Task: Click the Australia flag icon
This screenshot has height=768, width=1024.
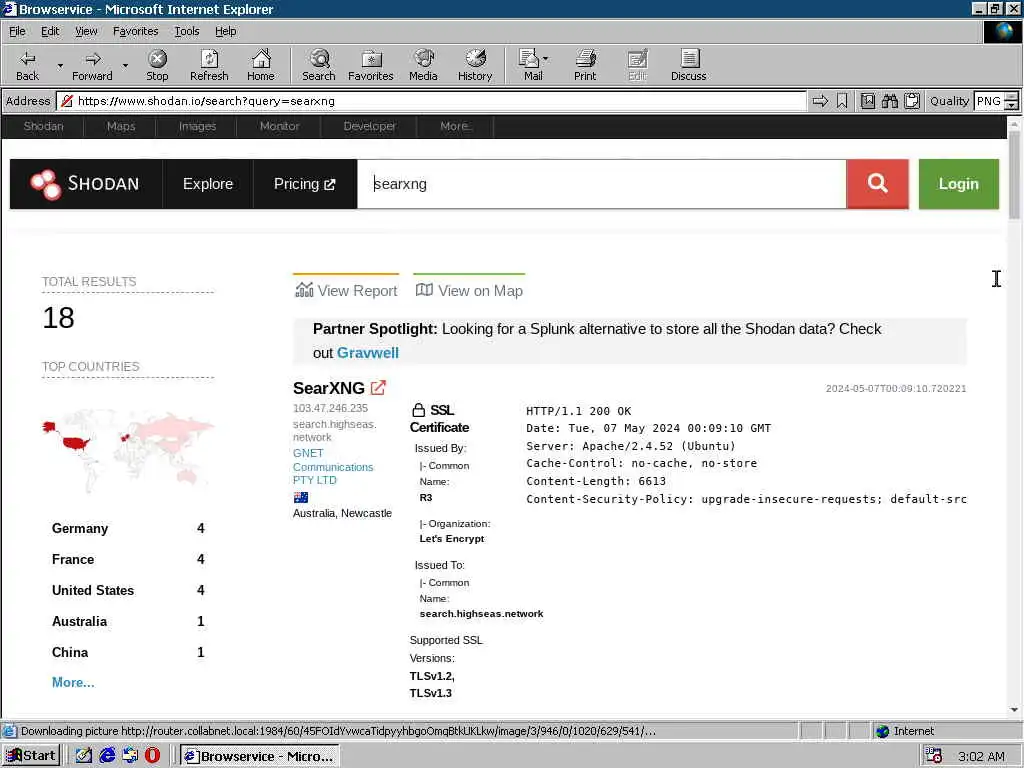Action: pos(300,498)
